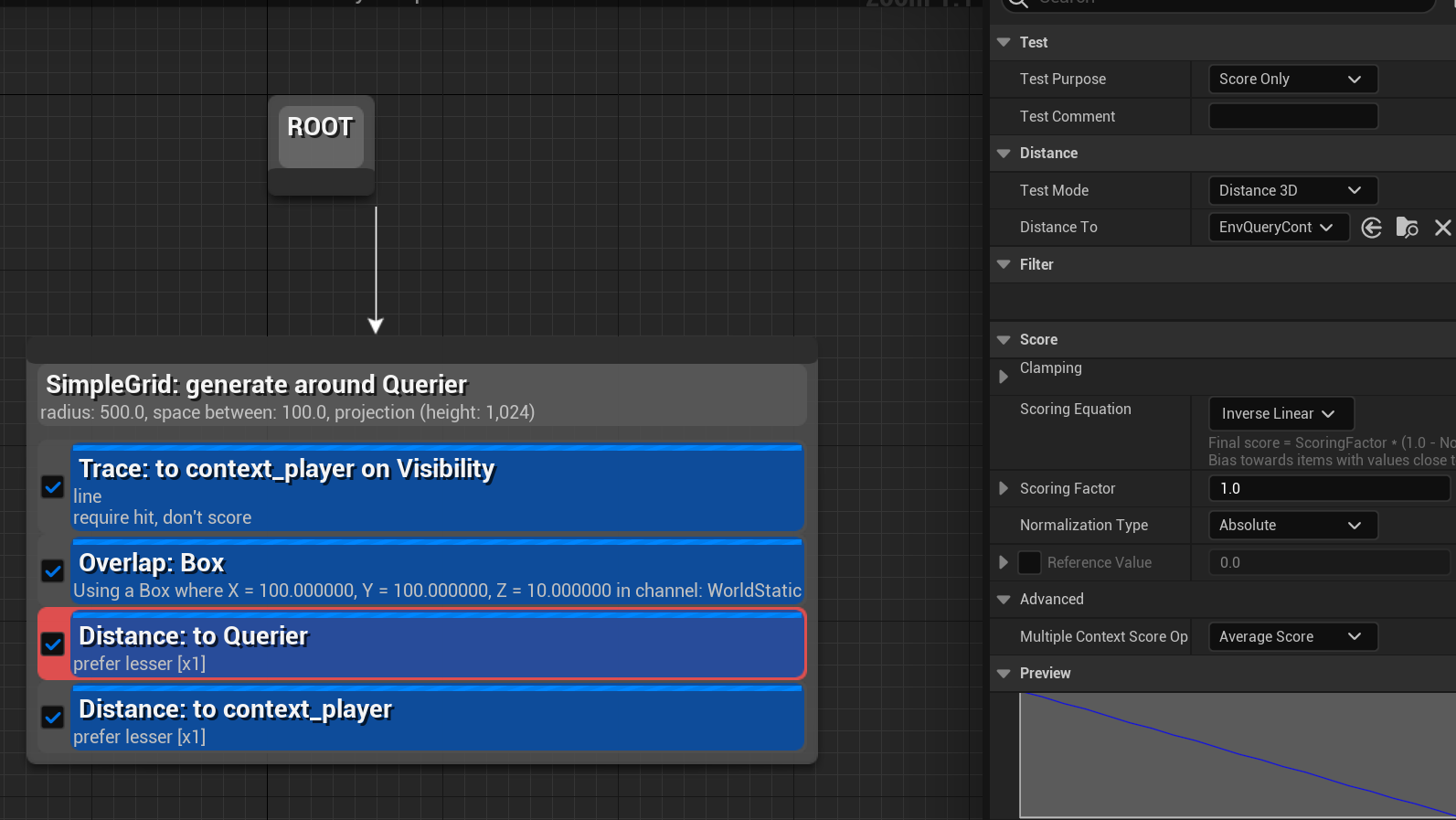Click the Scoring Equation label

coord(1075,410)
